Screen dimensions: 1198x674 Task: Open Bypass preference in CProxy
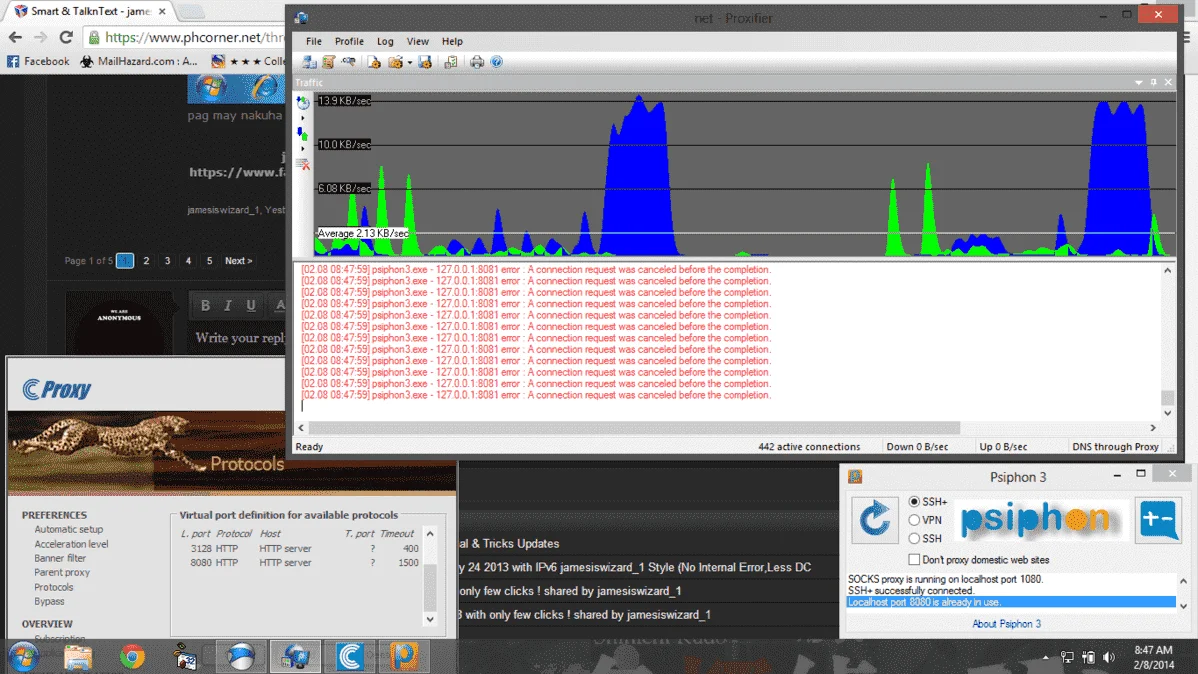(x=49, y=601)
